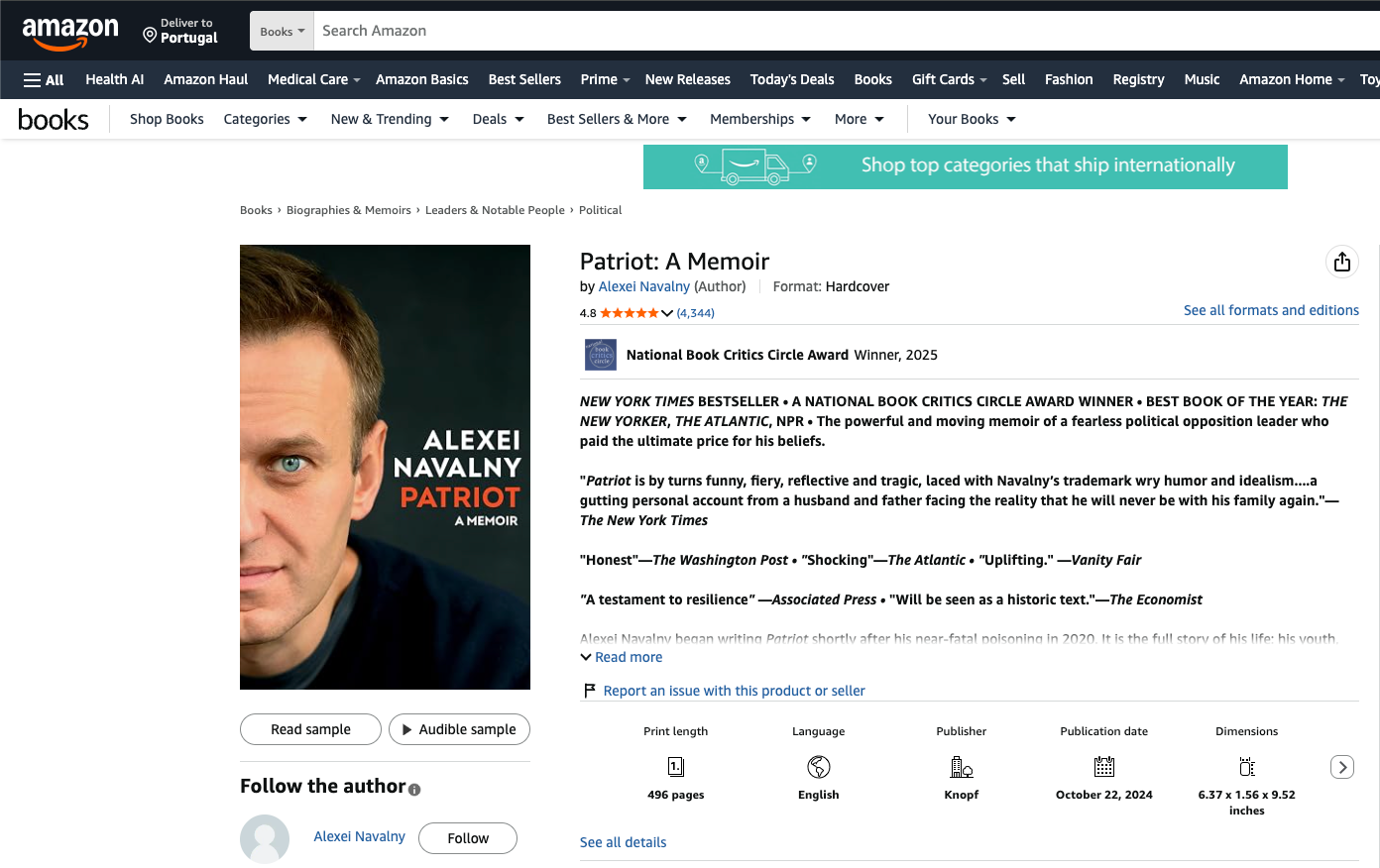The image size is (1380, 868).
Task: Click the Follow the author info icon
Action: (x=414, y=790)
